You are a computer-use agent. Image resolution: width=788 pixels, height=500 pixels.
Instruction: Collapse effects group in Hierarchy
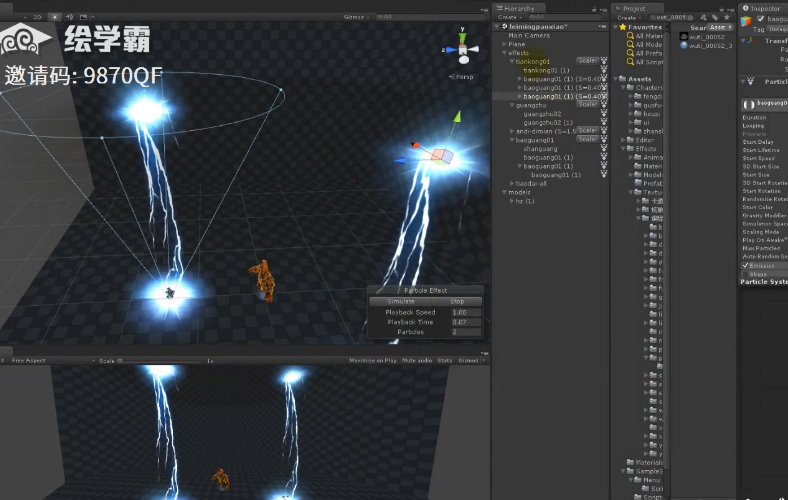(x=505, y=53)
